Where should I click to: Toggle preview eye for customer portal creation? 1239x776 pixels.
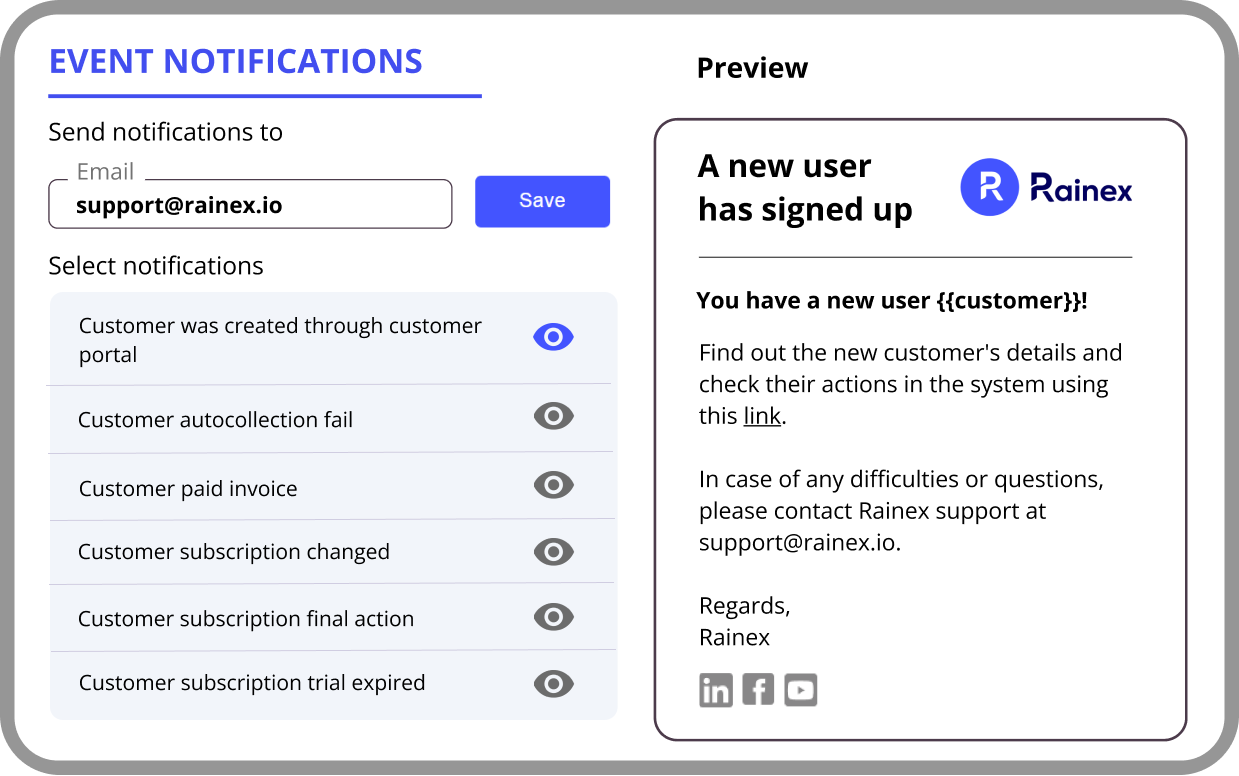[553, 338]
